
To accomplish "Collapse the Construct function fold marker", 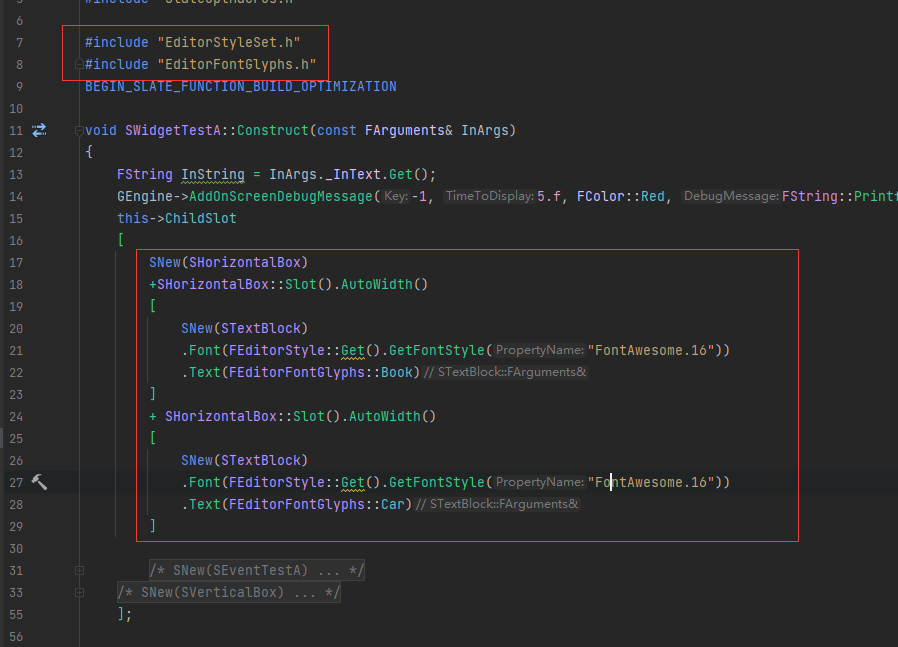I will tap(79, 130).
